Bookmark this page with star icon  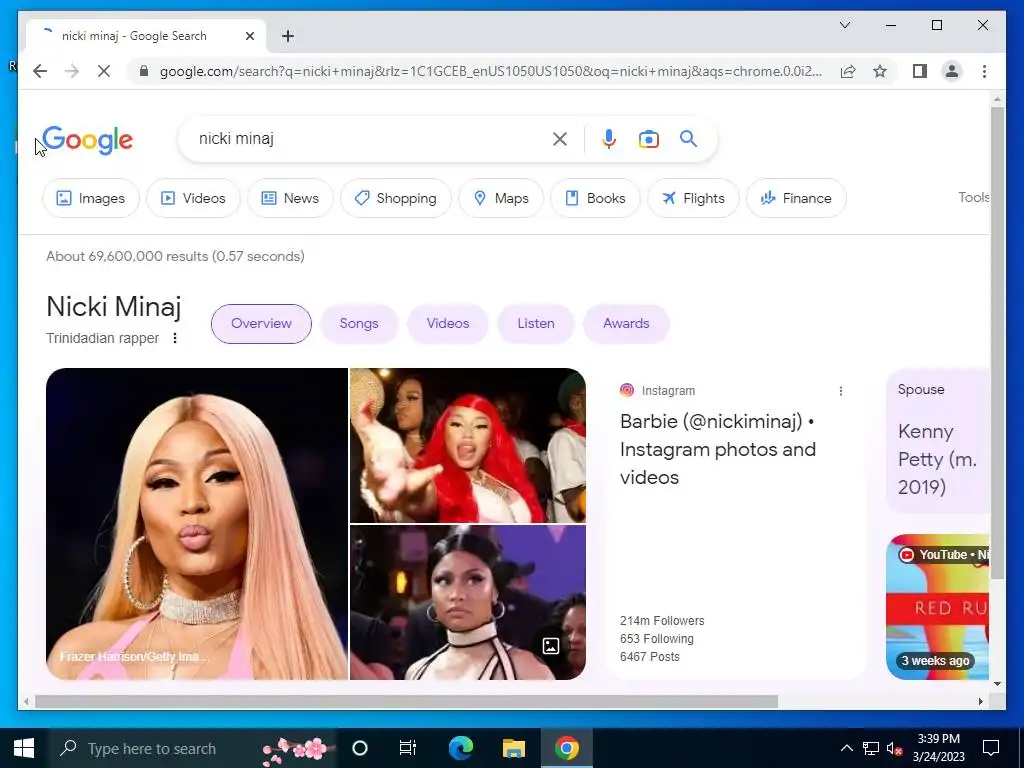point(880,71)
